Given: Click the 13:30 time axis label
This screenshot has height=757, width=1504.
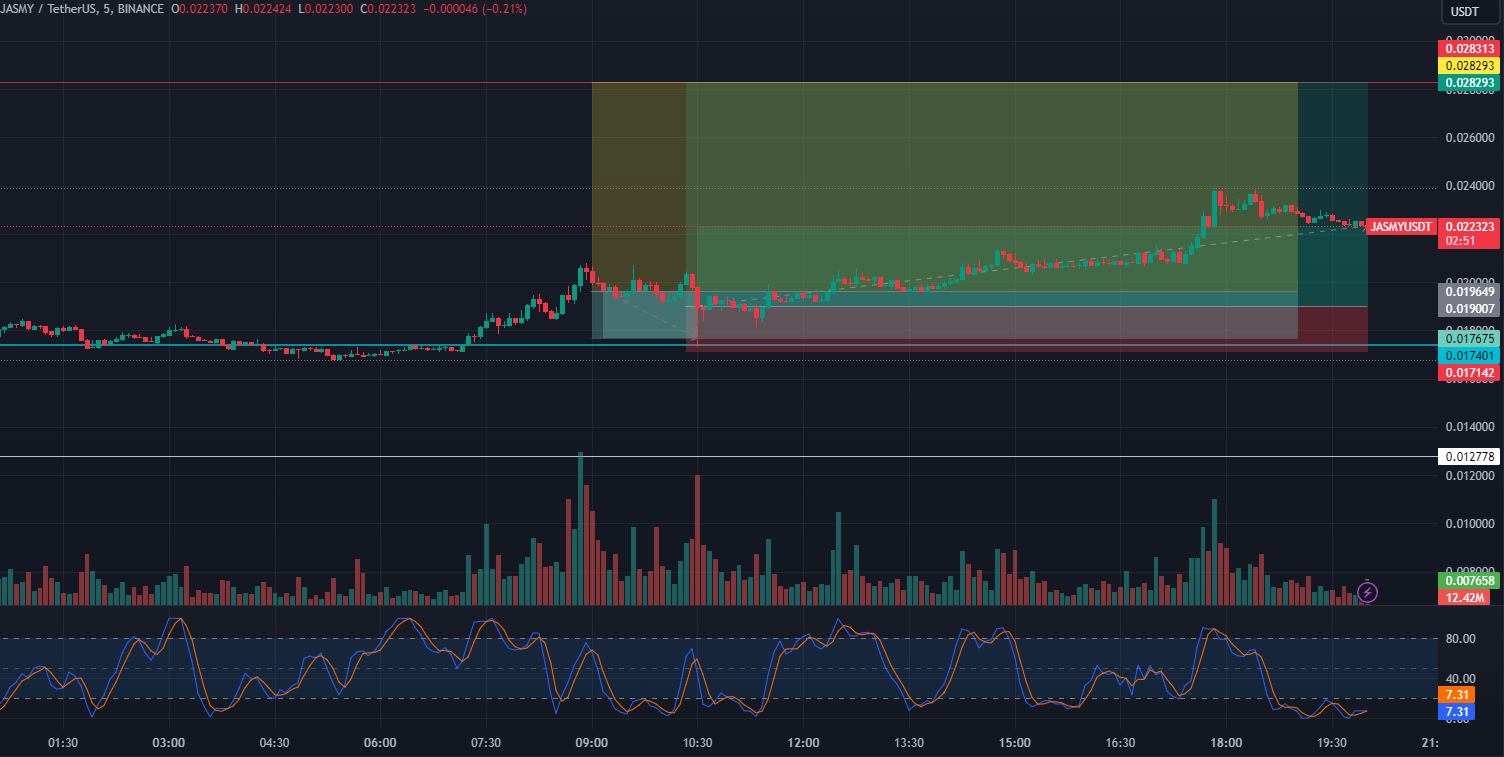Looking at the screenshot, I should click(x=909, y=743).
